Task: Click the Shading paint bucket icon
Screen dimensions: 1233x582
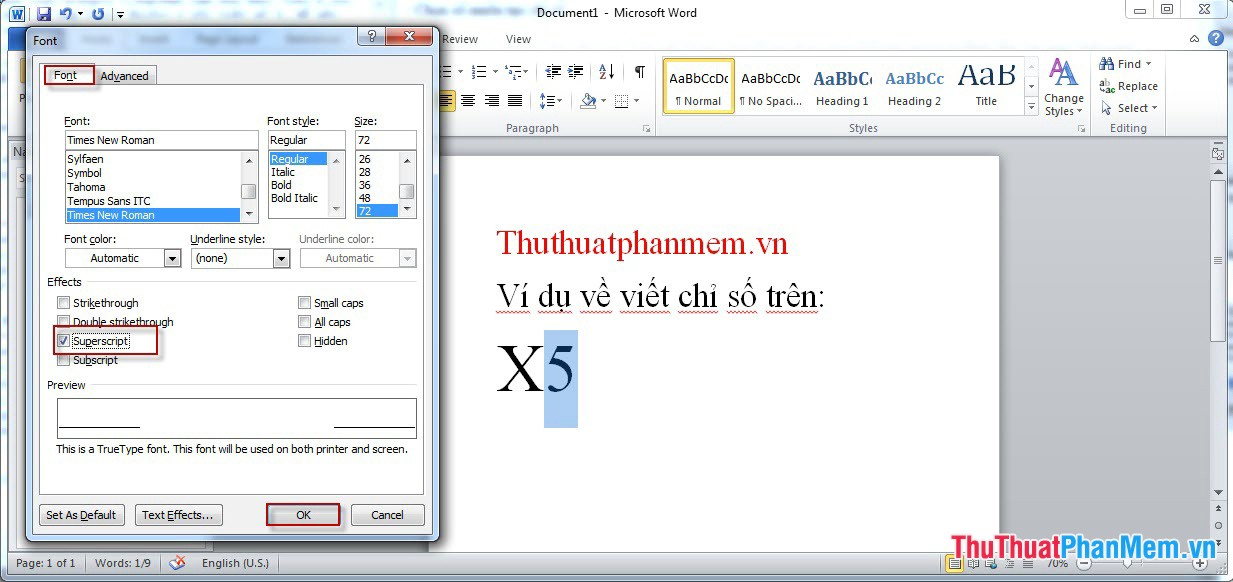Action: click(x=588, y=100)
